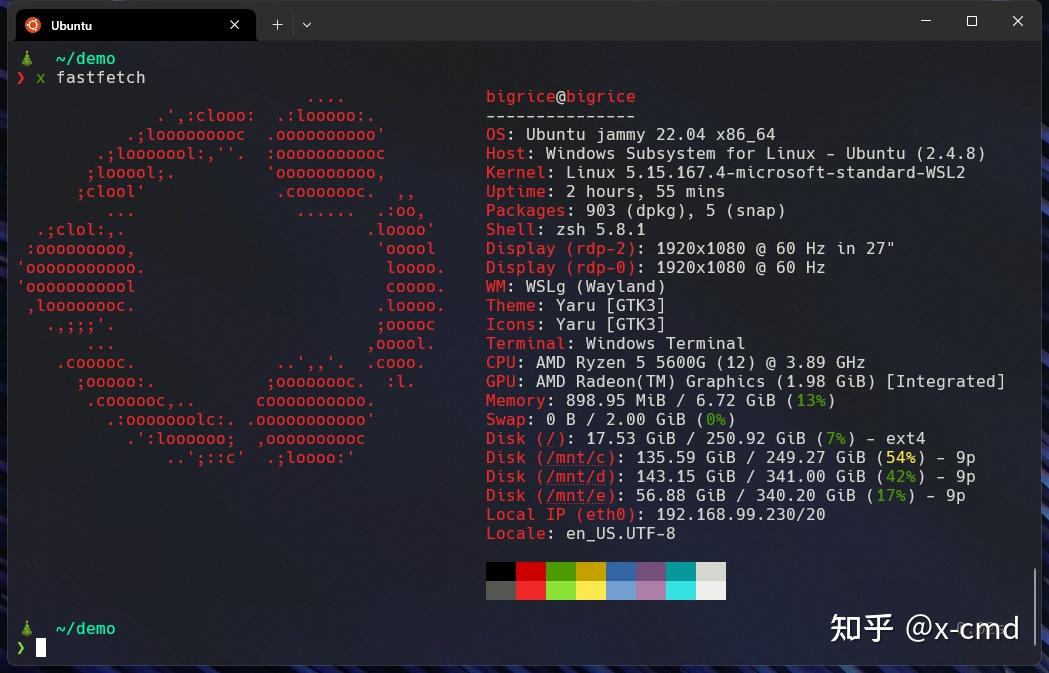
Task: Click the light gray color block
Action: [711, 571]
